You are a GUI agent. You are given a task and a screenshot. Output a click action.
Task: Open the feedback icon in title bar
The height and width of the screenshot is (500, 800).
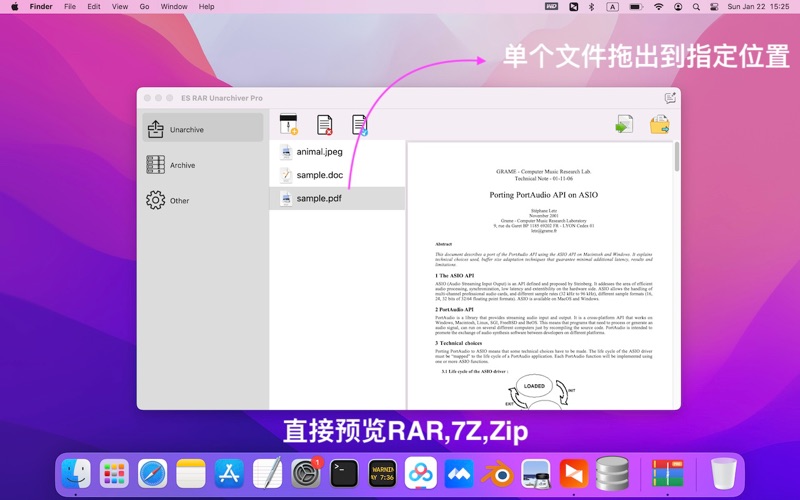[x=670, y=98]
